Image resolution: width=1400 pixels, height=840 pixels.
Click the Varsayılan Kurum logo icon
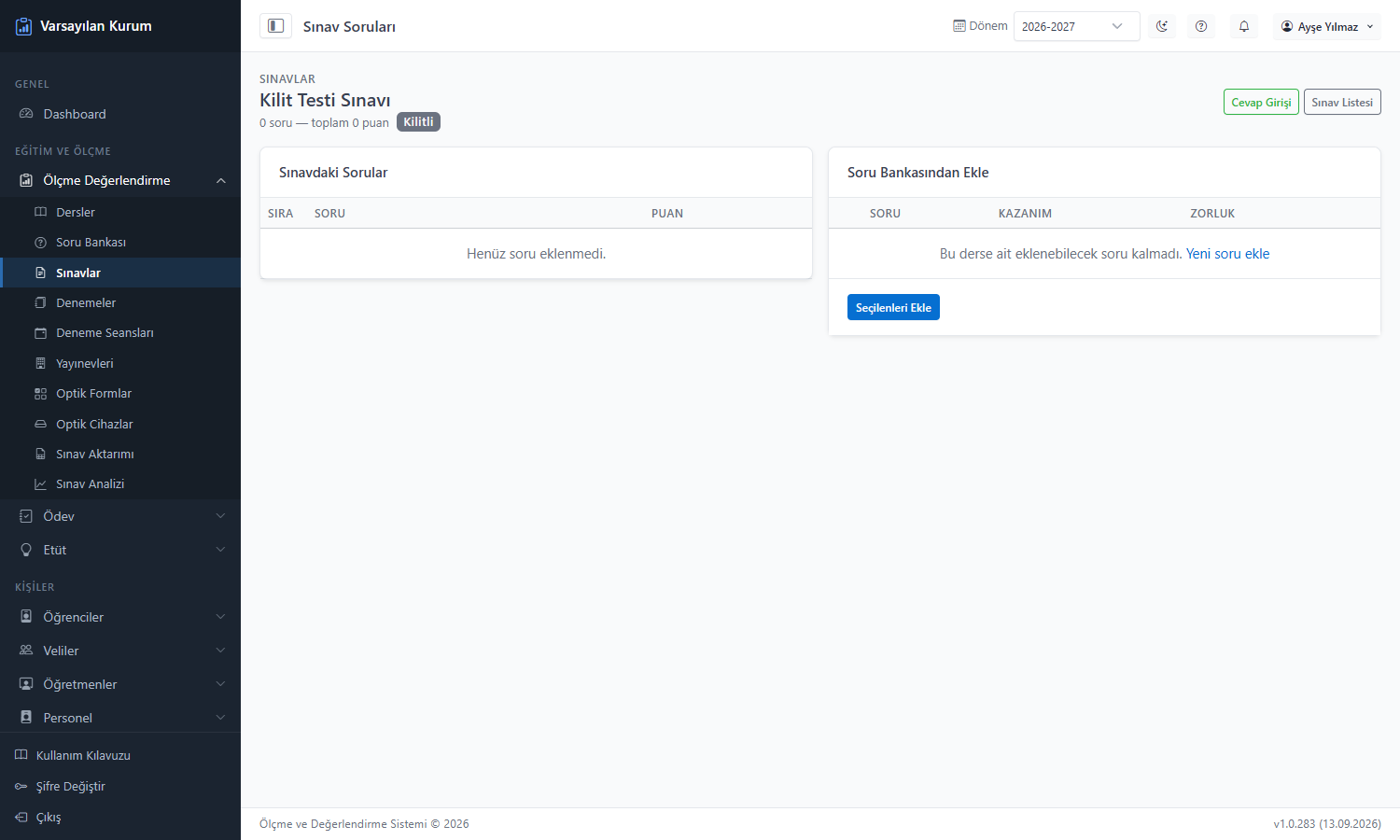pos(24,26)
